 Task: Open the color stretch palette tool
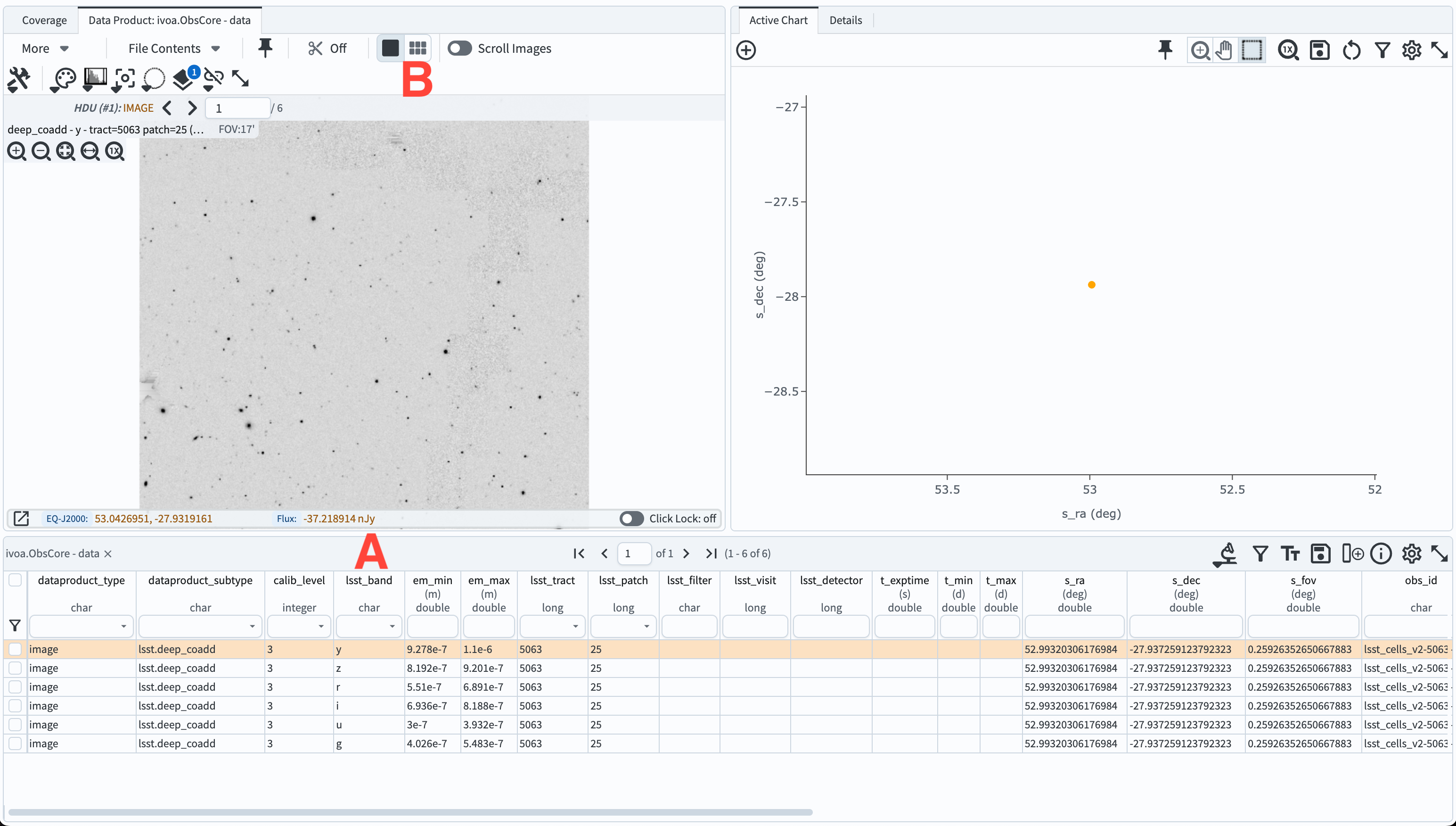pos(63,79)
